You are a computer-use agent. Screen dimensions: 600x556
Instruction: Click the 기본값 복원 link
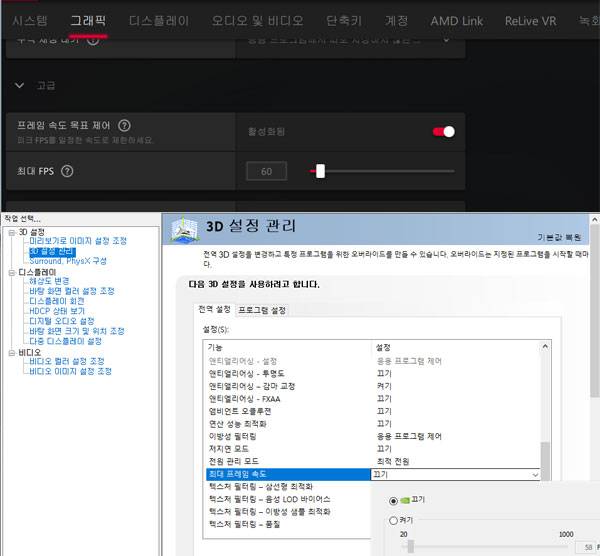pos(559,237)
